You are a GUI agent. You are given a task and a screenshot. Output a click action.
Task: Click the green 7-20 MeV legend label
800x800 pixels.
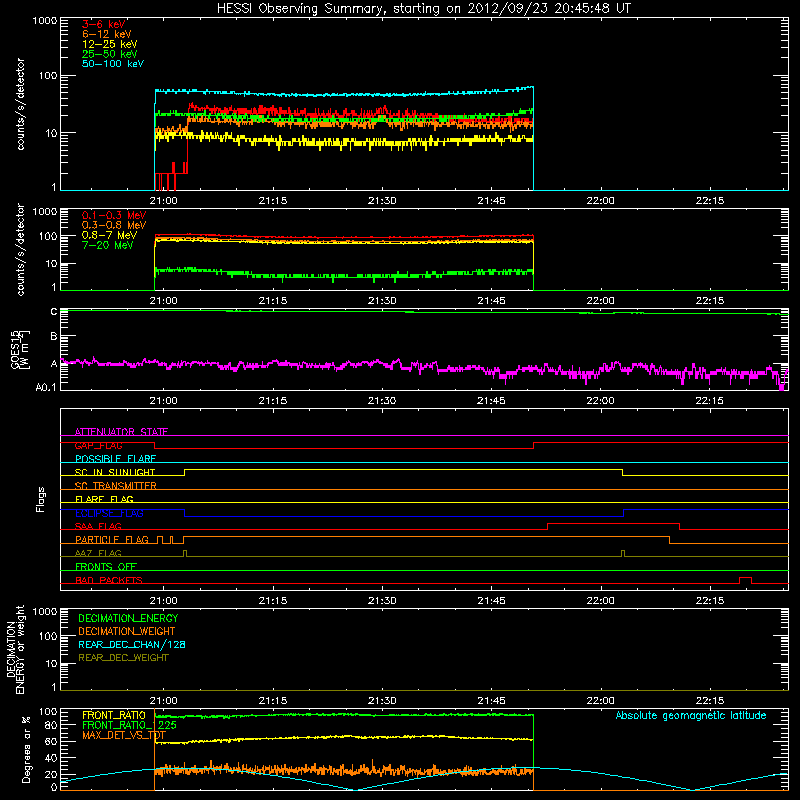pyautogui.click(x=108, y=245)
